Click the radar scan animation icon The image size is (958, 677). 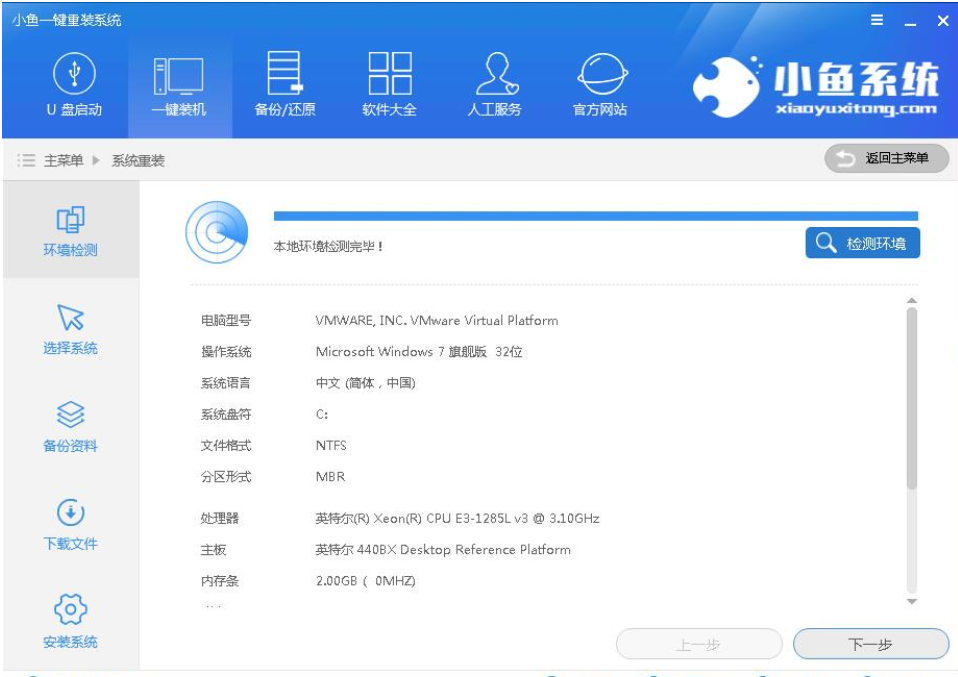(x=217, y=232)
